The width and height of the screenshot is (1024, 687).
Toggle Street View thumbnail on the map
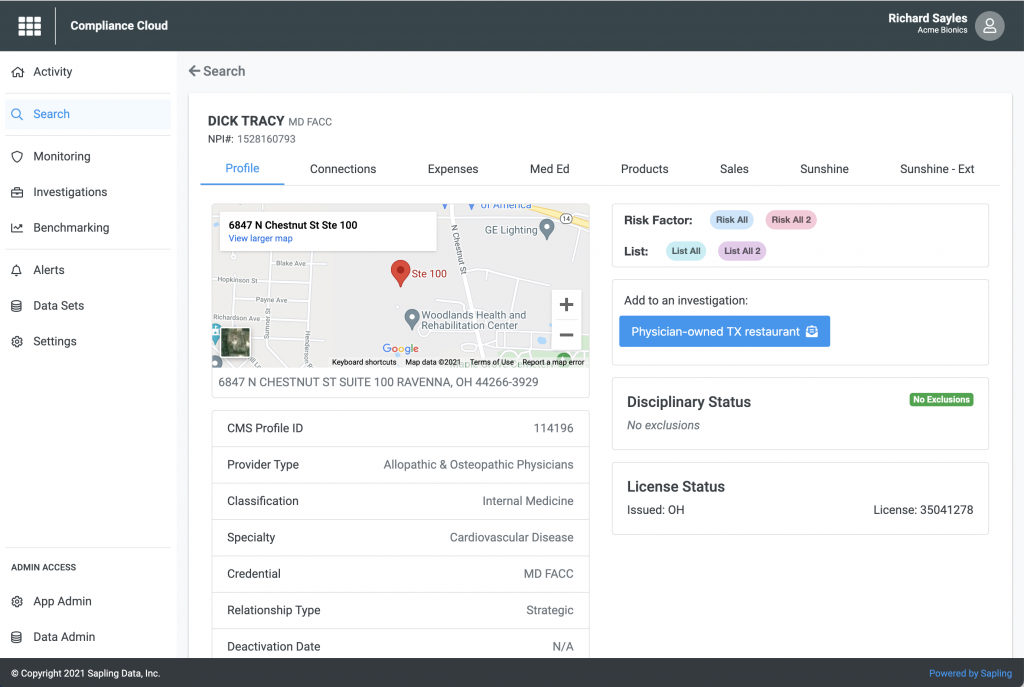[234, 341]
